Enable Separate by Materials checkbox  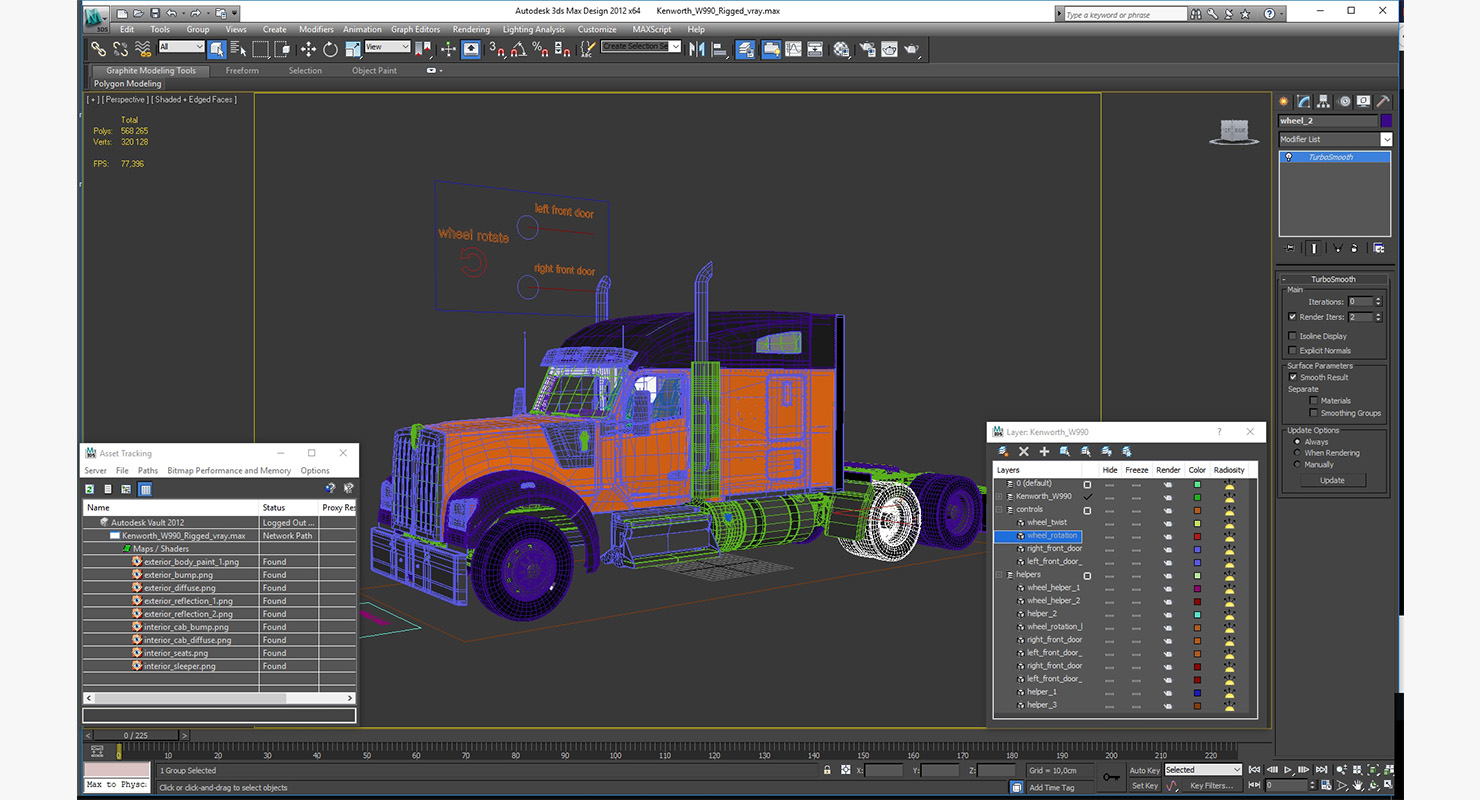click(1314, 401)
